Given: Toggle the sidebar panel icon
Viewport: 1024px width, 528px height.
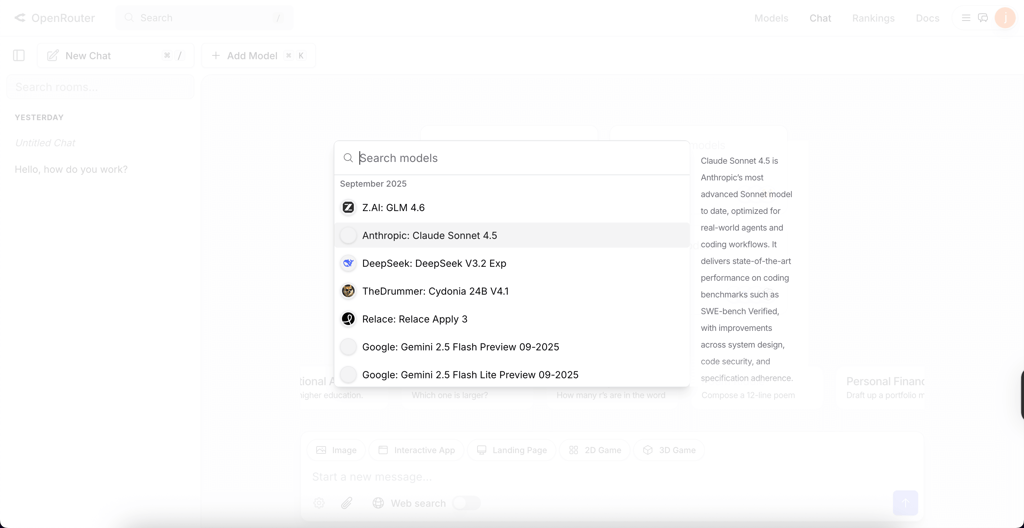Looking at the screenshot, I should 19,56.
